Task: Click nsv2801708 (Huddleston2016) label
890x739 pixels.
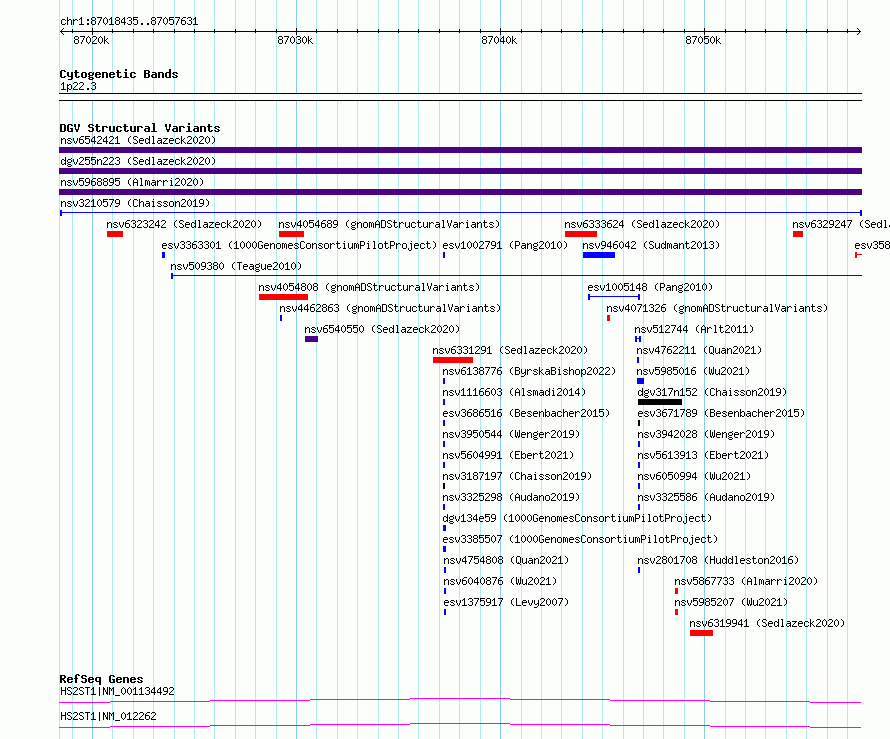Action: (718, 560)
